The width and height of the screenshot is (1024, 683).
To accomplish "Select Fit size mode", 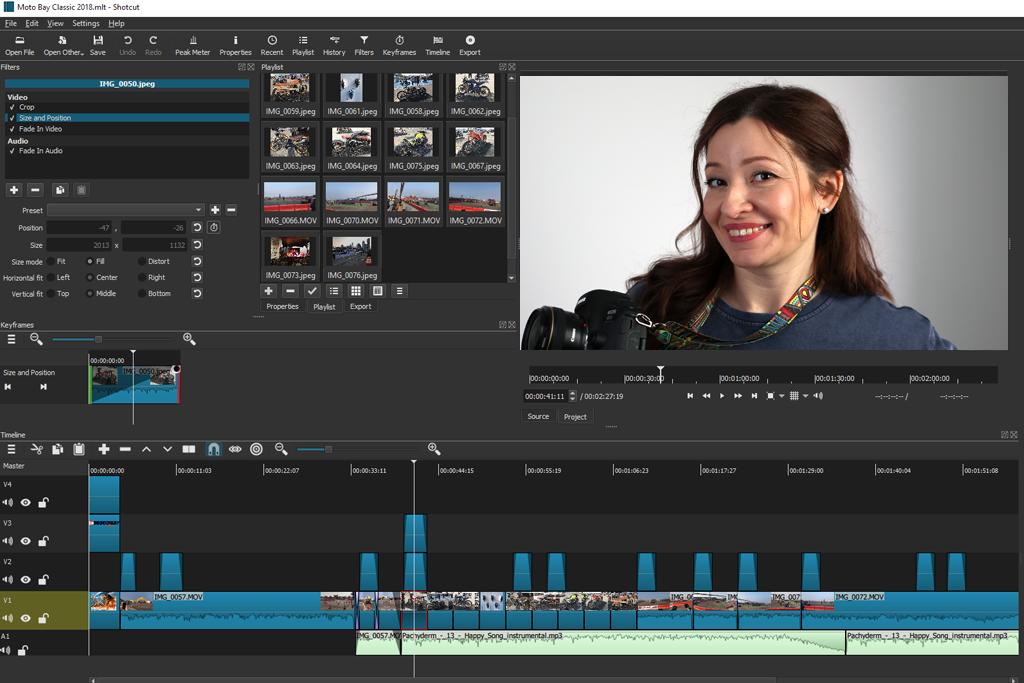I will (51, 261).
